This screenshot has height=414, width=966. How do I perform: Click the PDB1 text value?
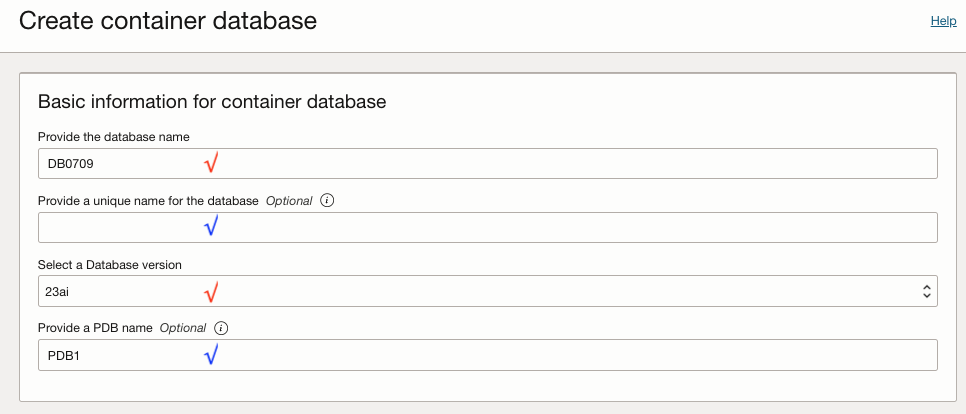64,355
